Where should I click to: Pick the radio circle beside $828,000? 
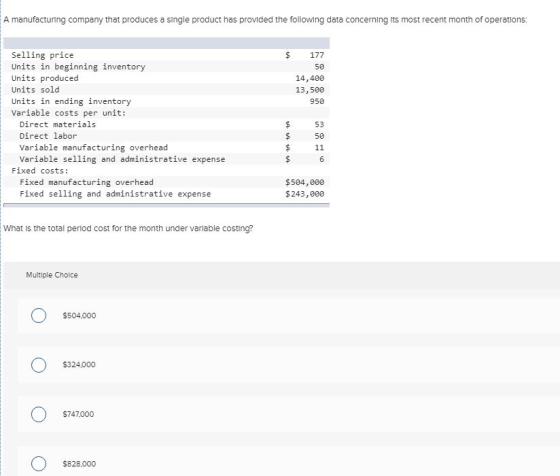coord(38,464)
